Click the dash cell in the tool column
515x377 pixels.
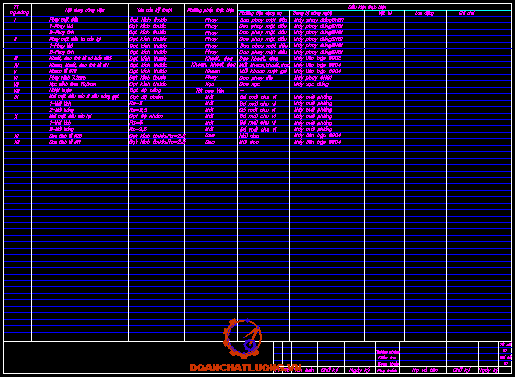(242, 91)
